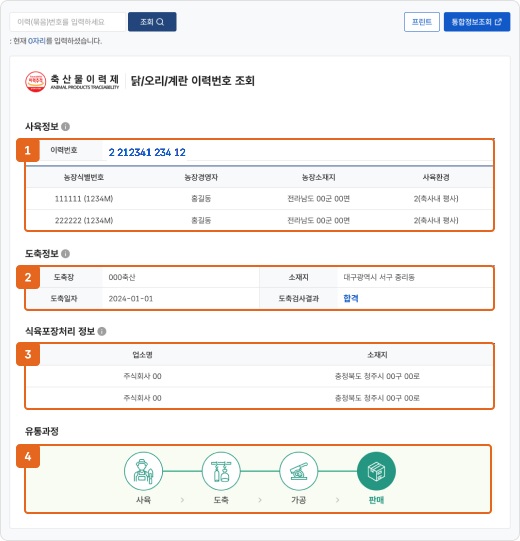Click 홍길동 in the 111111 row
The height and width of the screenshot is (541, 520).
(x=201, y=199)
